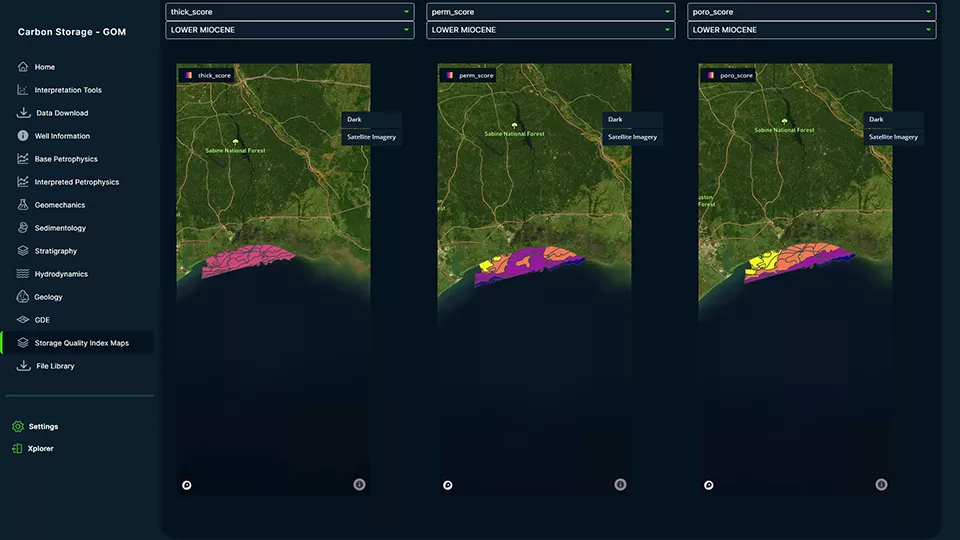Click the Stratigraphy layers icon

coord(23,250)
